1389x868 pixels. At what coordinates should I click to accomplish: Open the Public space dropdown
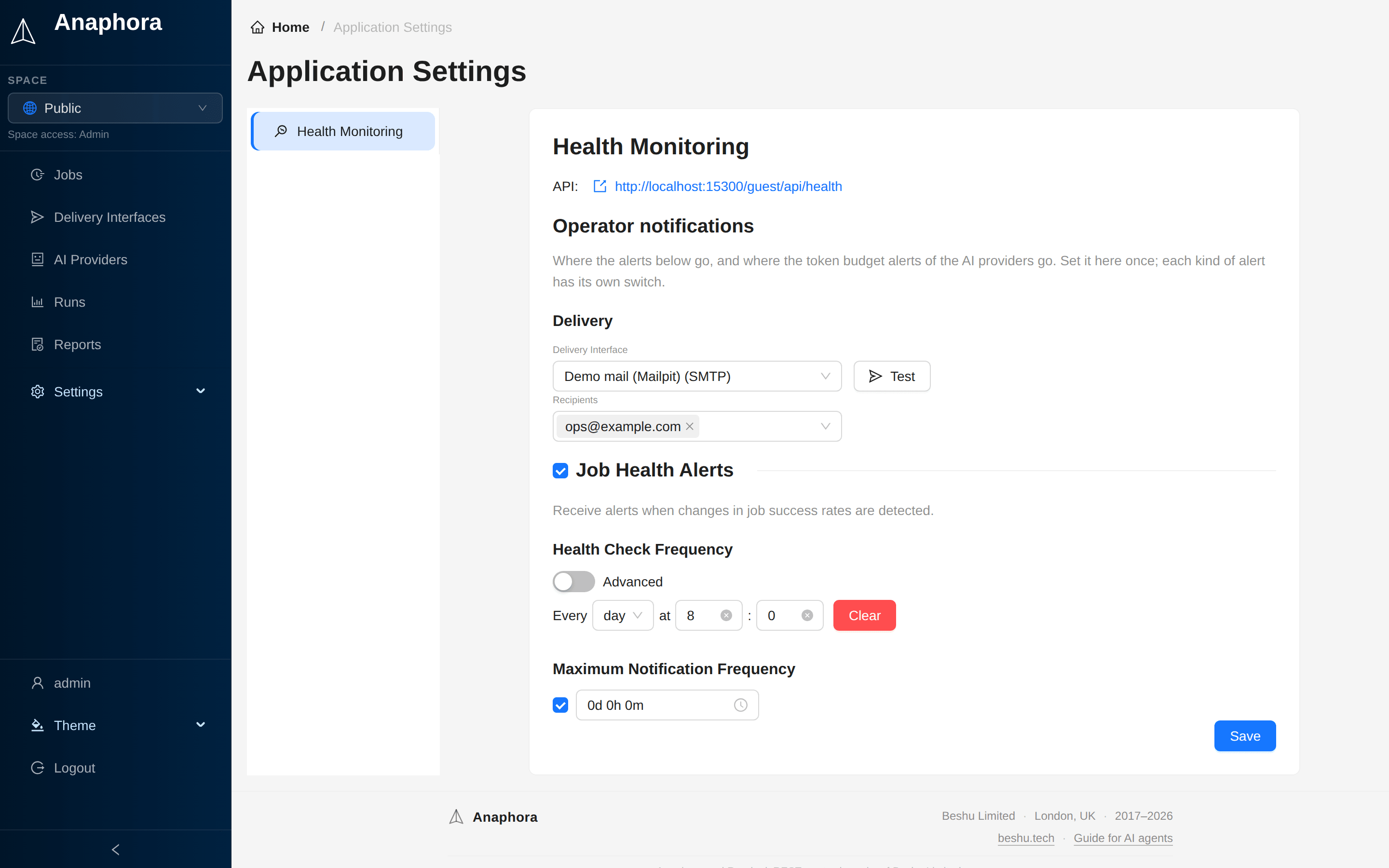115,108
